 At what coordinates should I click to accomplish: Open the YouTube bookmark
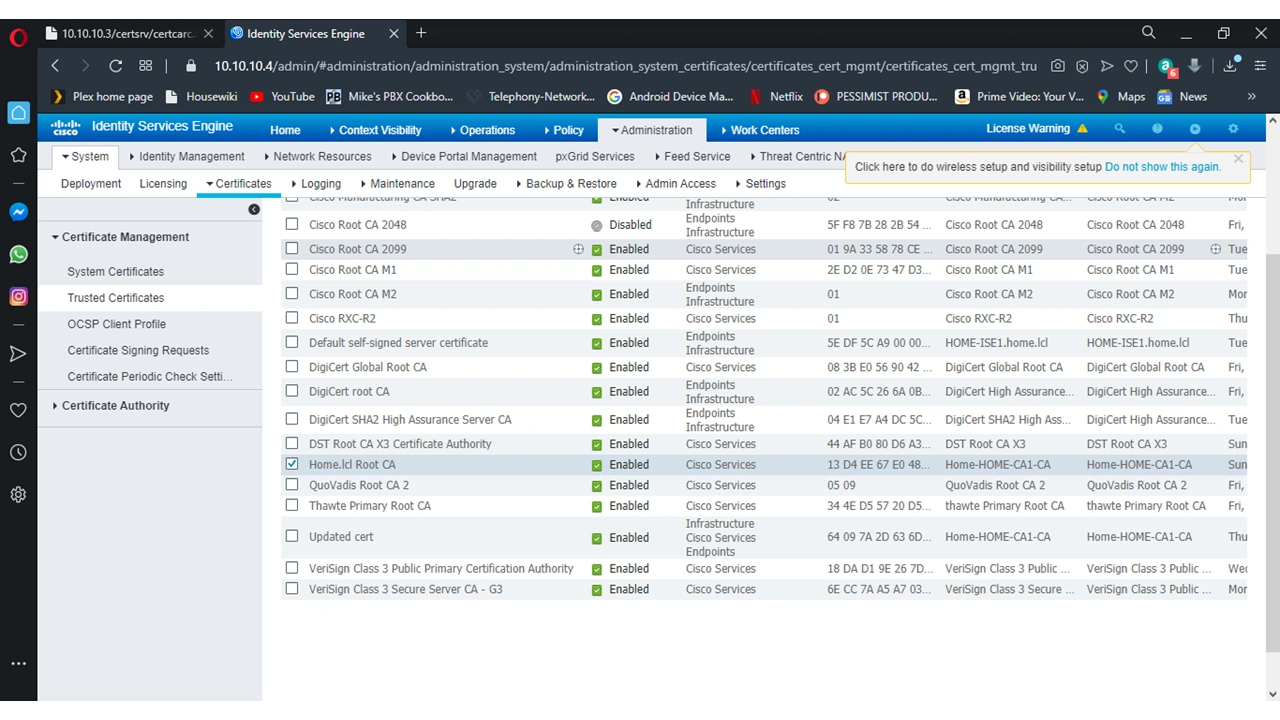(282, 97)
